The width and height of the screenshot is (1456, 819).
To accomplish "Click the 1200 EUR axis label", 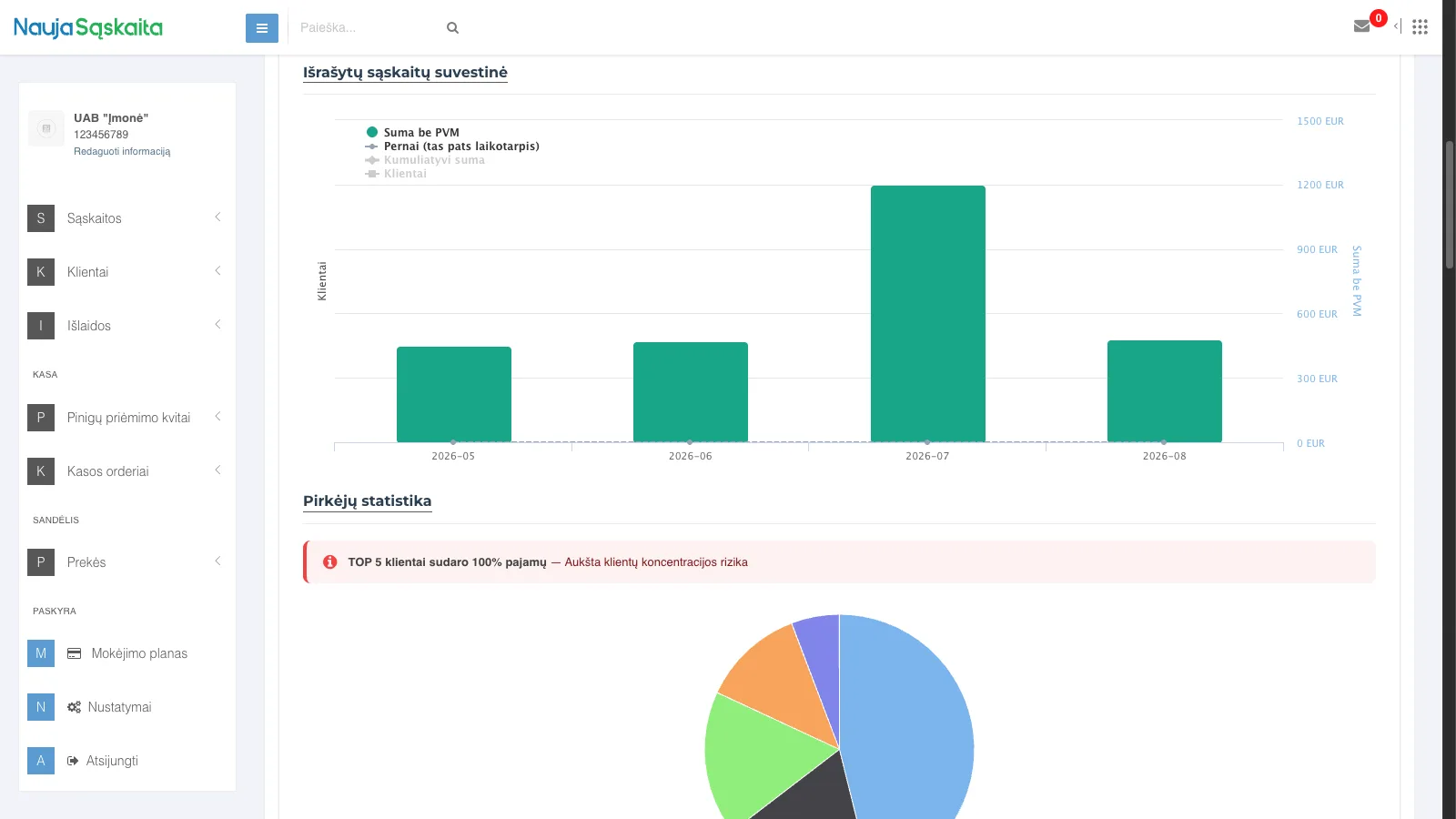I will 1320,186.
